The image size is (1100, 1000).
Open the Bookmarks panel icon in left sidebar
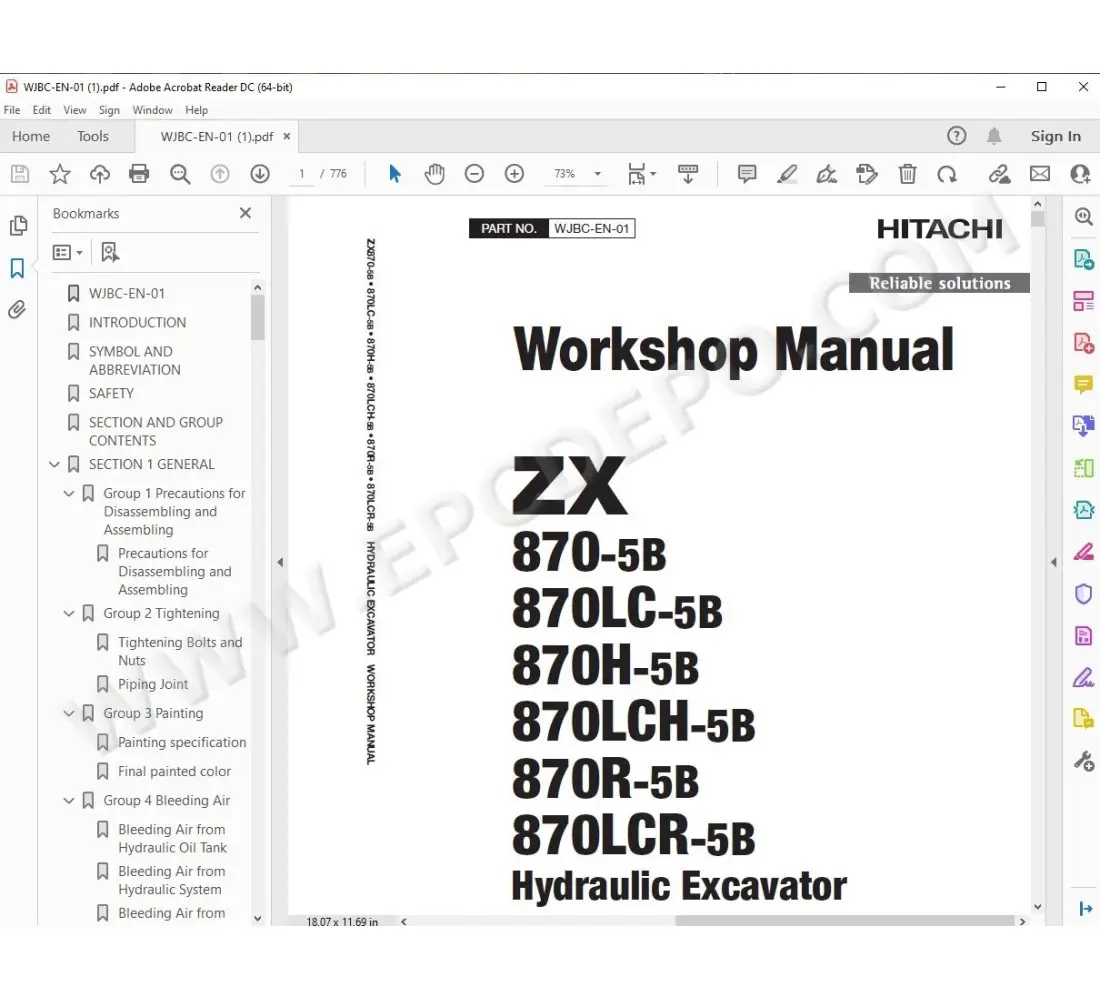coord(18,267)
